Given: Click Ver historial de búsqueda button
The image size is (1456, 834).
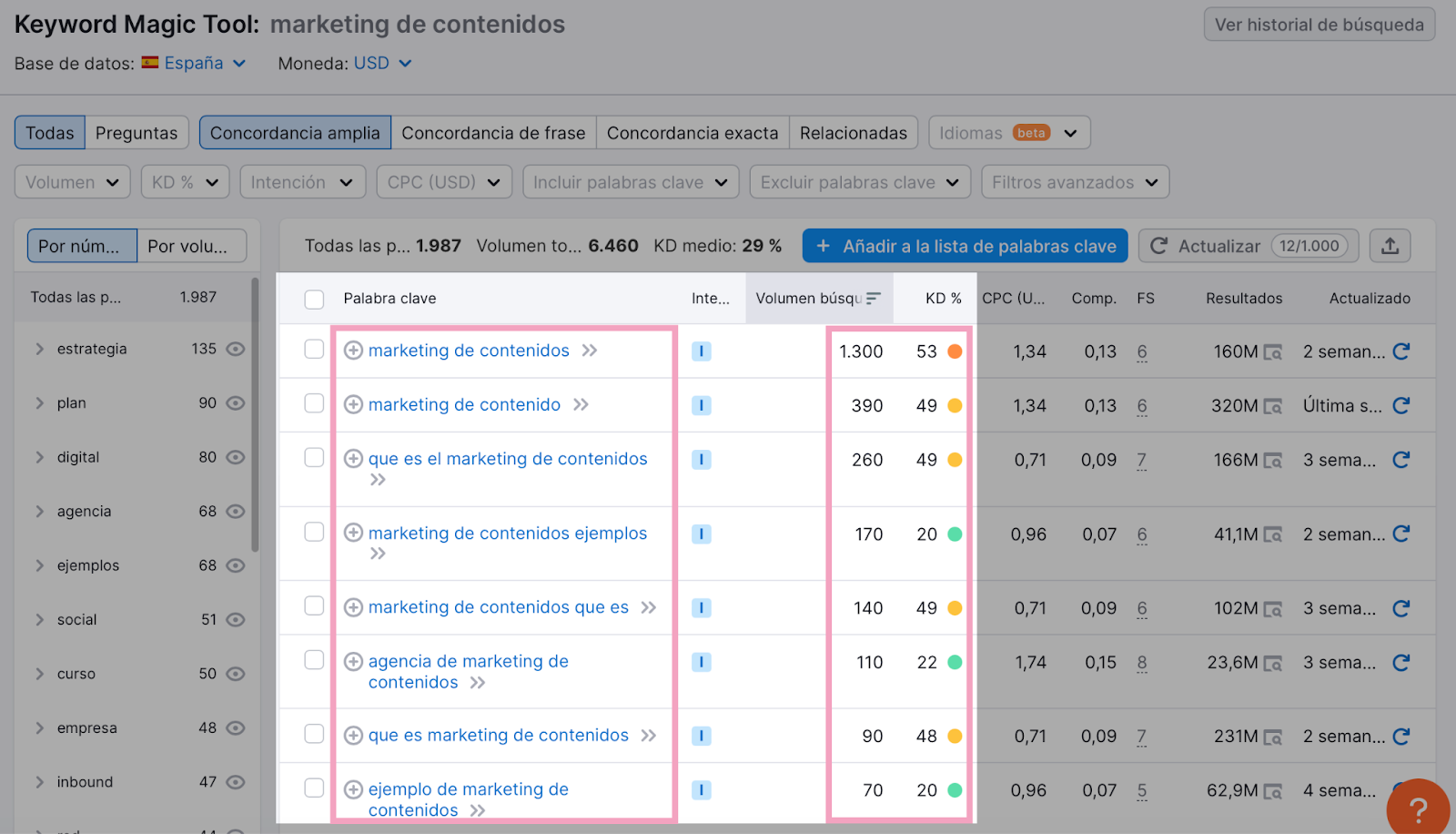Looking at the screenshot, I should pyautogui.click(x=1319, y=25).
